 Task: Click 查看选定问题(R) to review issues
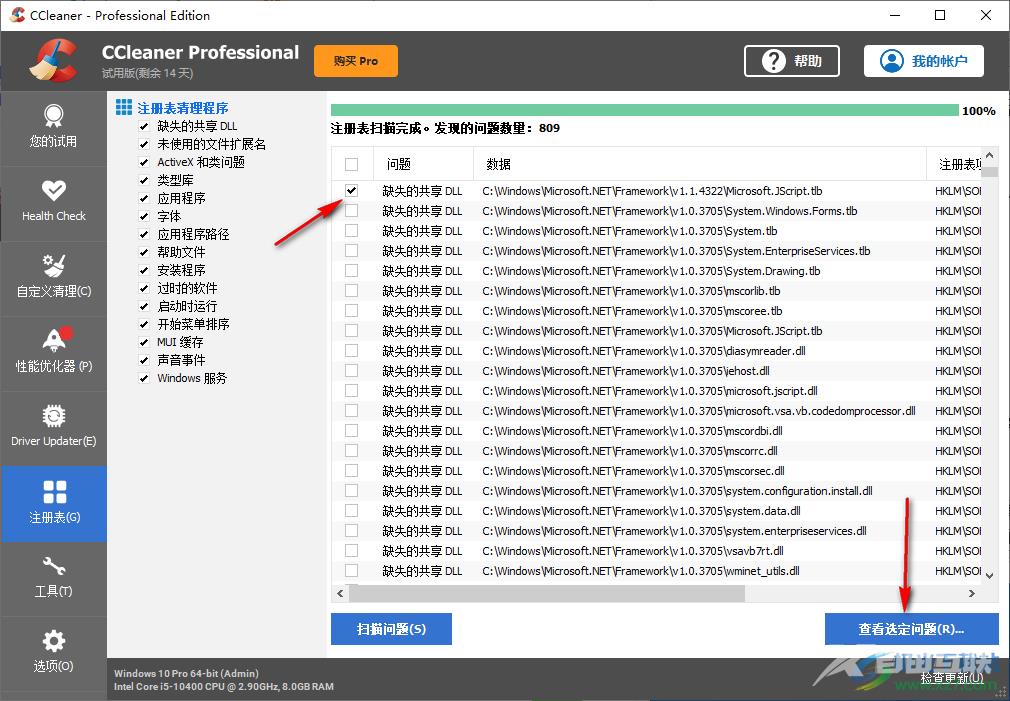point(910,629)
